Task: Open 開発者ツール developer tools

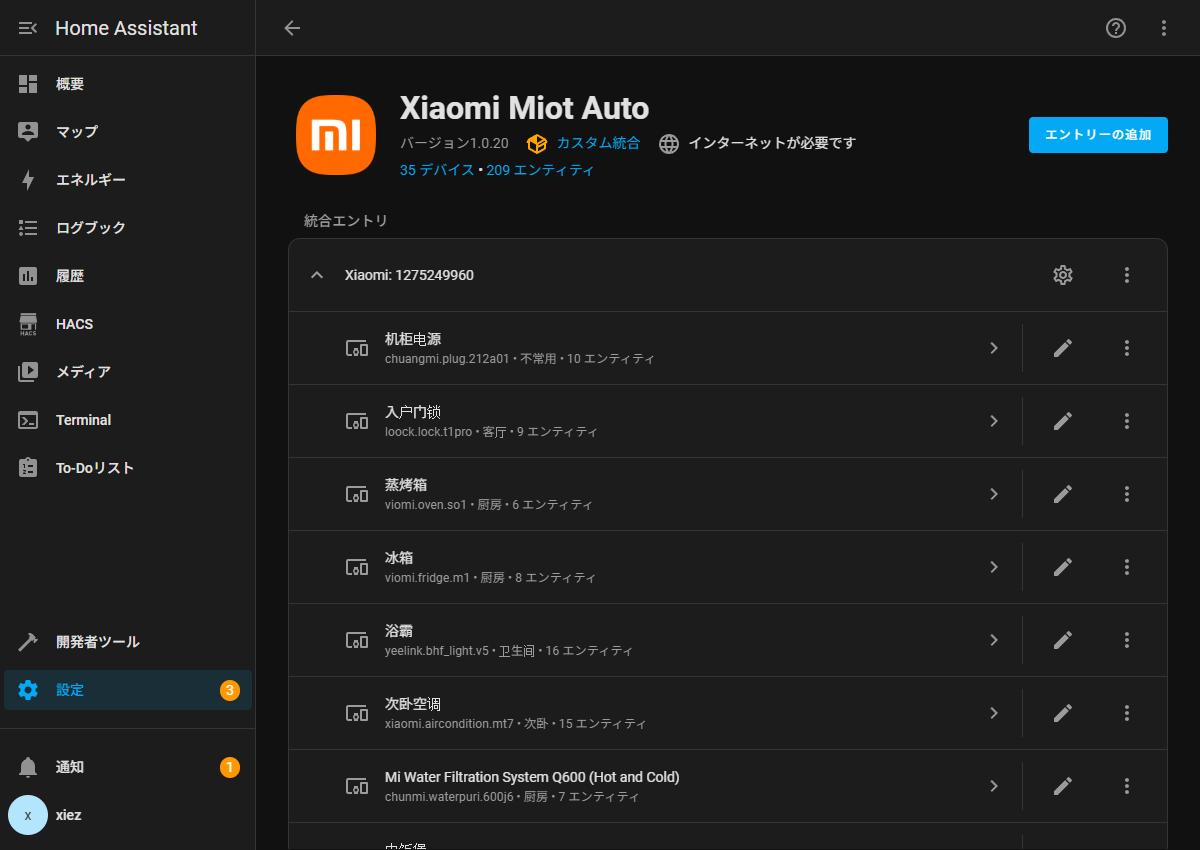Action: (x=128, y=642)
